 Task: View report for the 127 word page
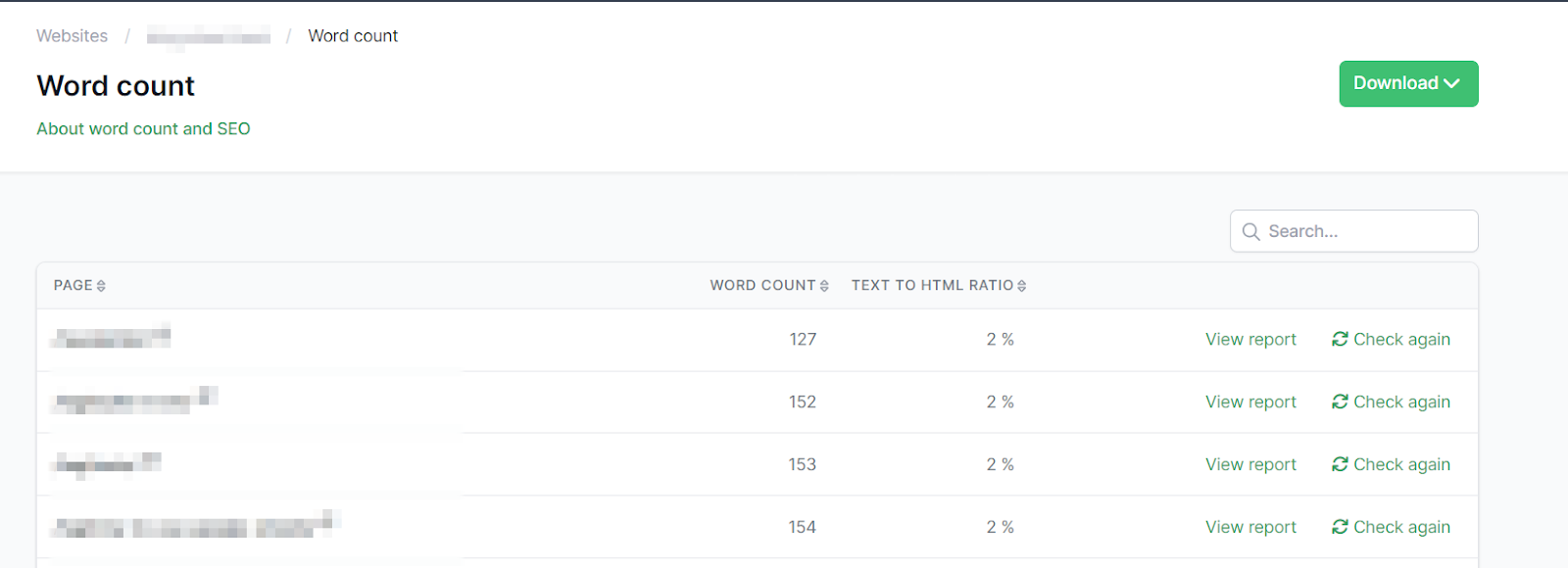point(1250,339)
